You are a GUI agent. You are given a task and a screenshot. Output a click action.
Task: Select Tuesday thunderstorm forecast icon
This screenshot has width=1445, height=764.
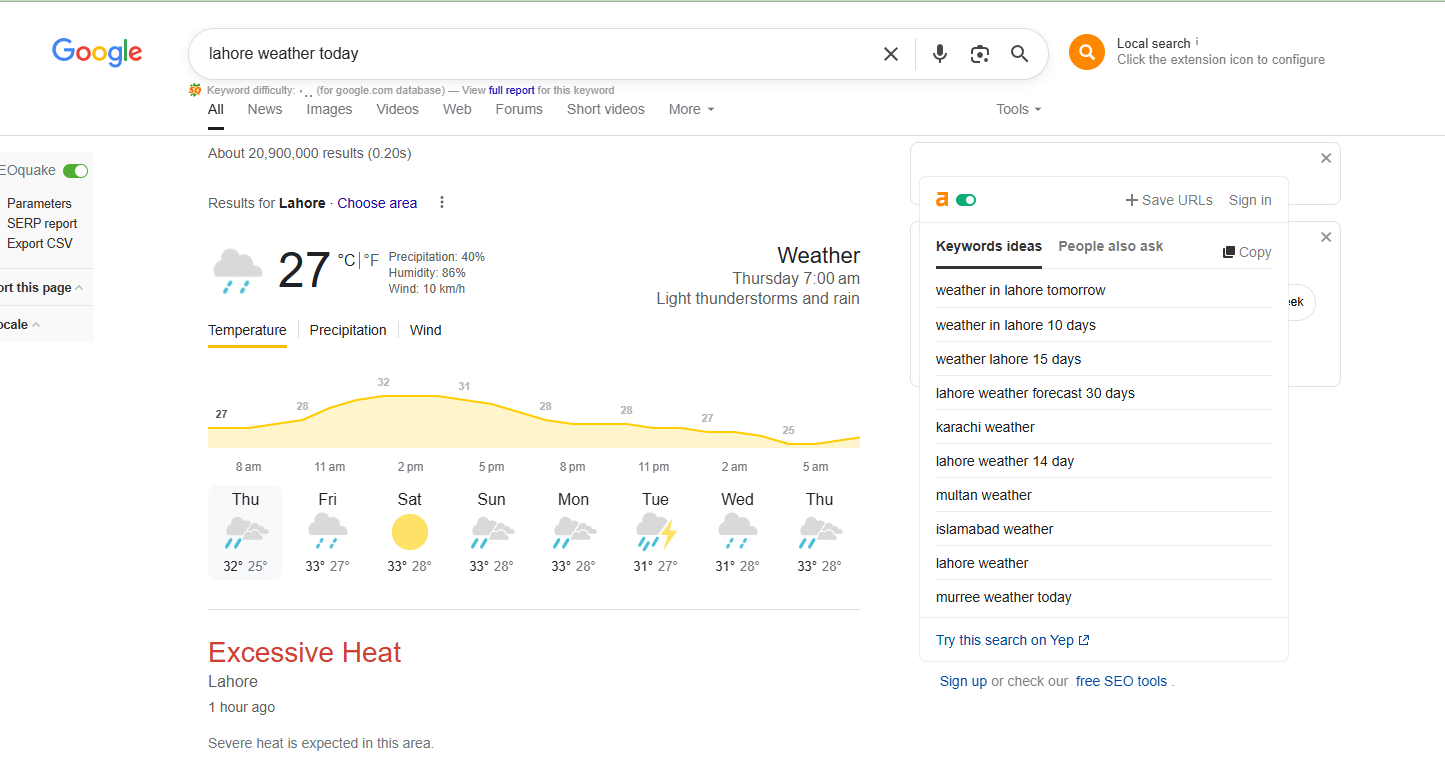[656, 532]
